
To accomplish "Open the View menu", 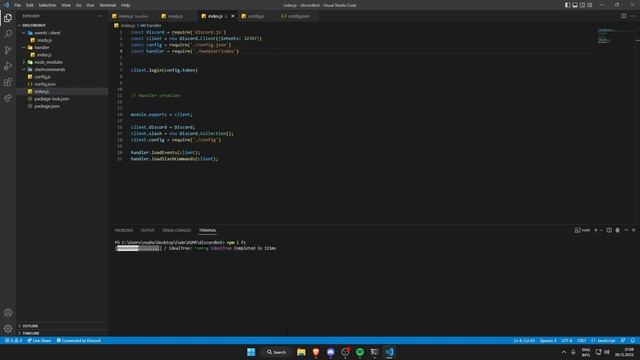I will click(66, 5).
